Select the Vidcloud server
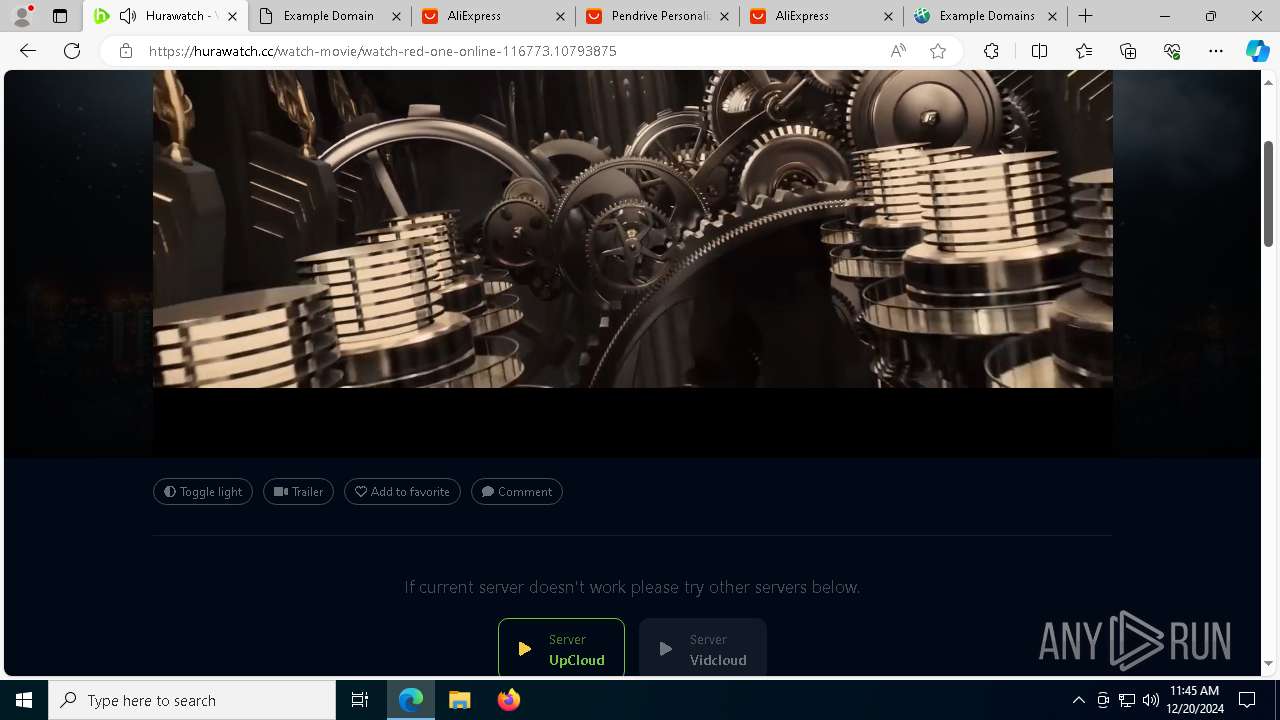The image size is (1280, 720). tap(703, 648)
